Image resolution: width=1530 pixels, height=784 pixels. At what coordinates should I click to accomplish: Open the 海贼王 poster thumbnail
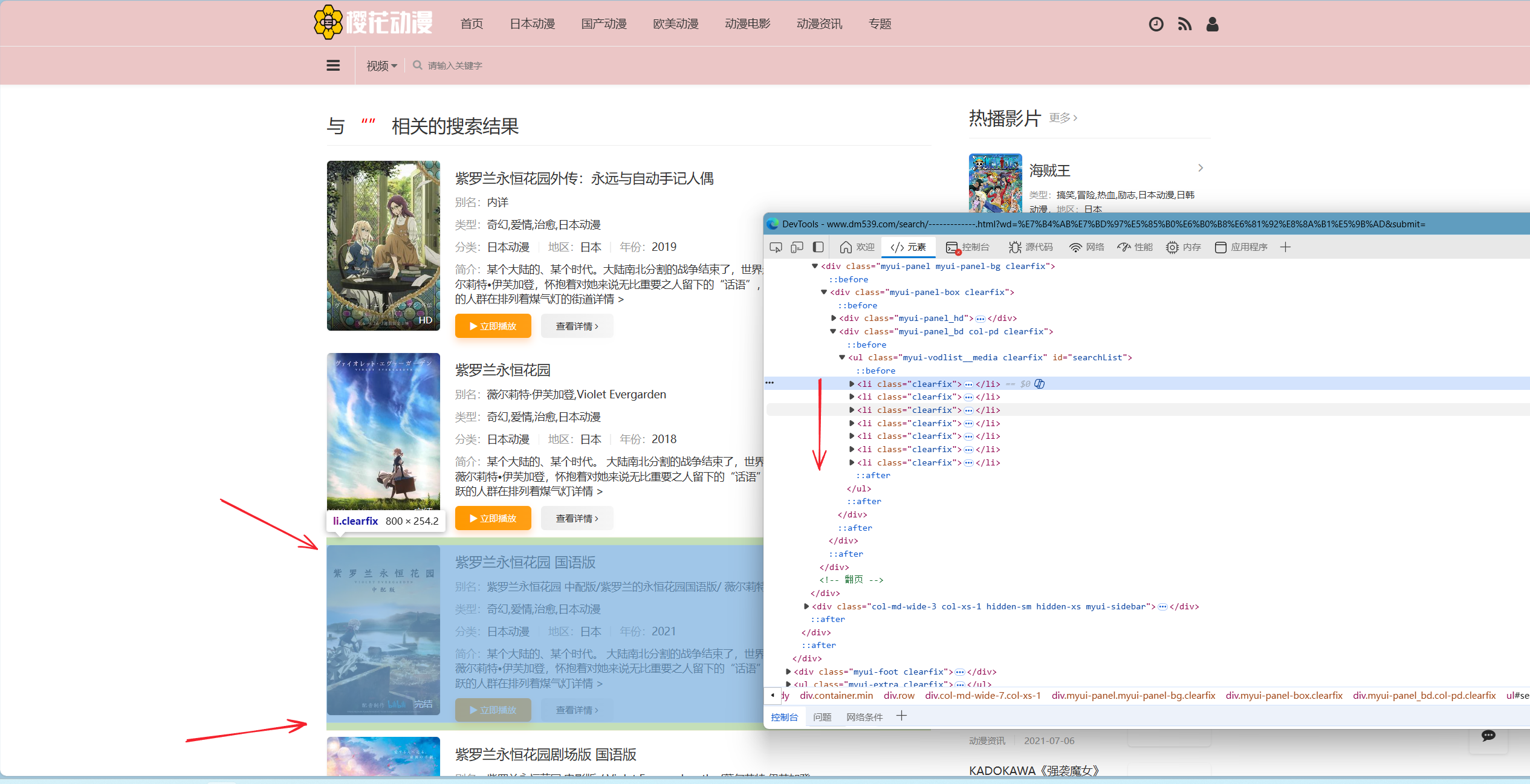pyautogui.click(x=995, y=183)
